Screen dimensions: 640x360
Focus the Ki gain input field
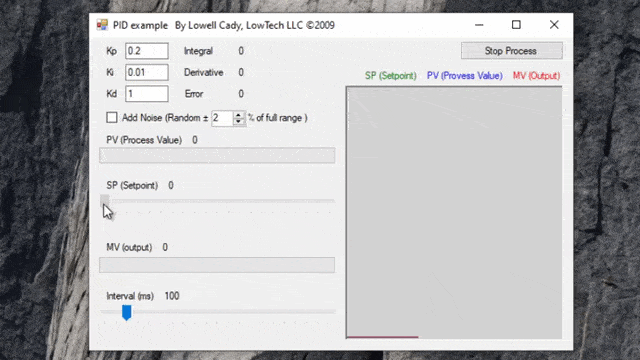click(x=147, y=72)
